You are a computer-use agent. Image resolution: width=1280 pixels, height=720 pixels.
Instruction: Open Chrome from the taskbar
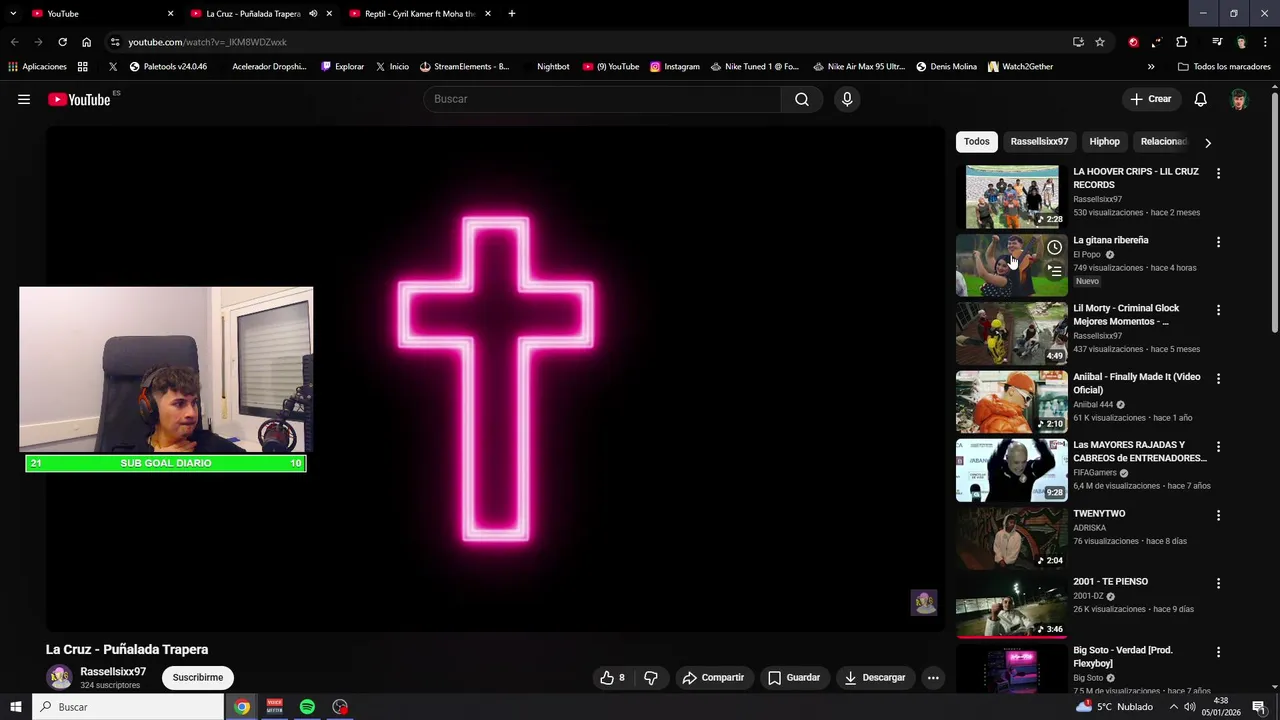point(242,707)
